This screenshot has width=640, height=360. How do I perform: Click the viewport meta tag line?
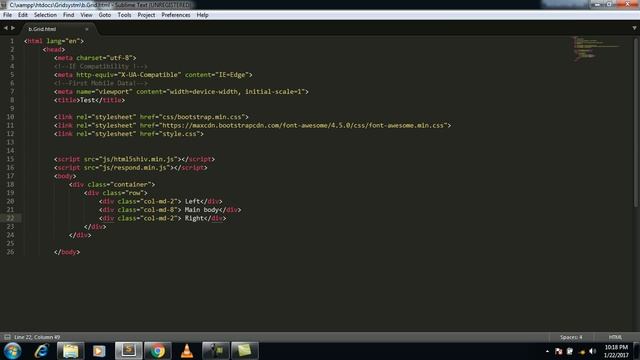point(181,92)
